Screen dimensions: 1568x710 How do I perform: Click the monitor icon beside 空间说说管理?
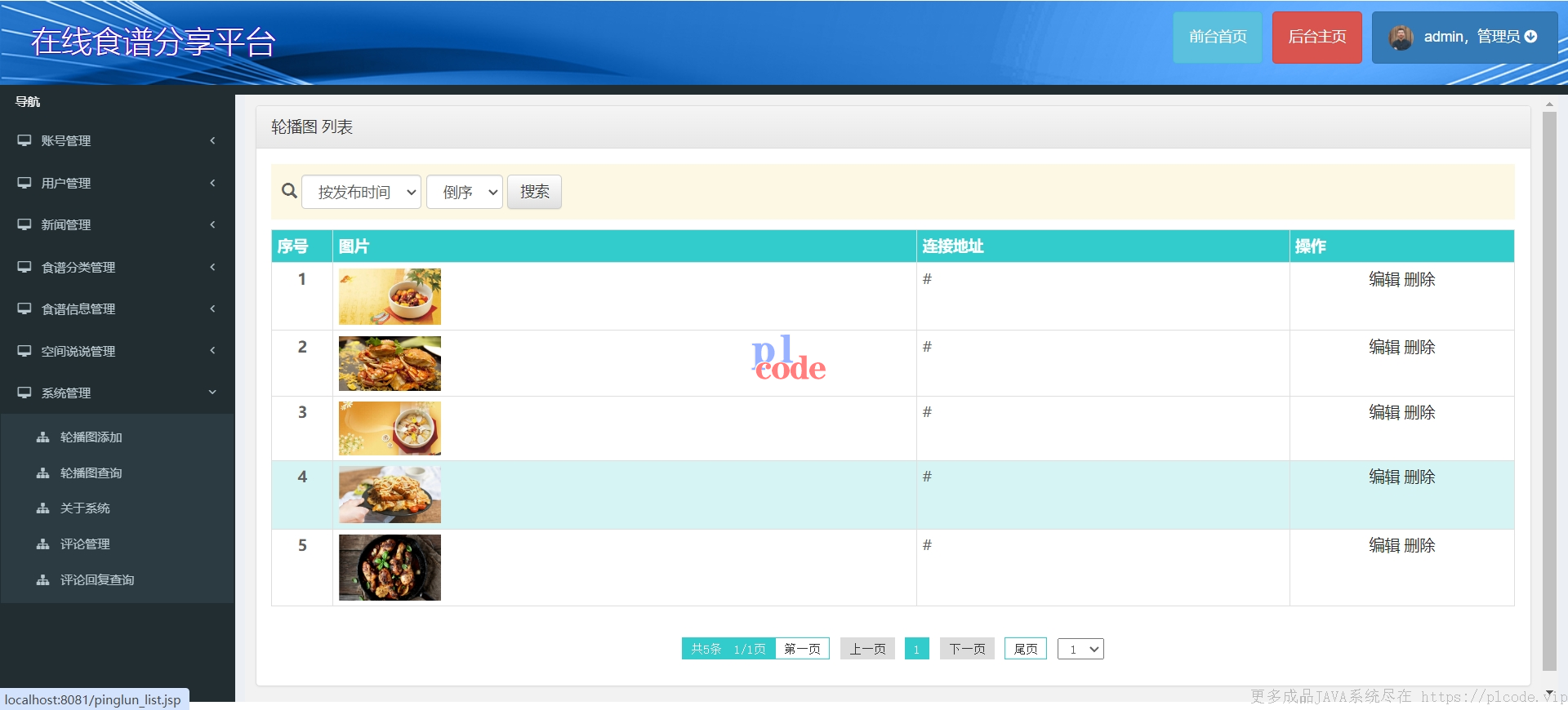(24, 351)
